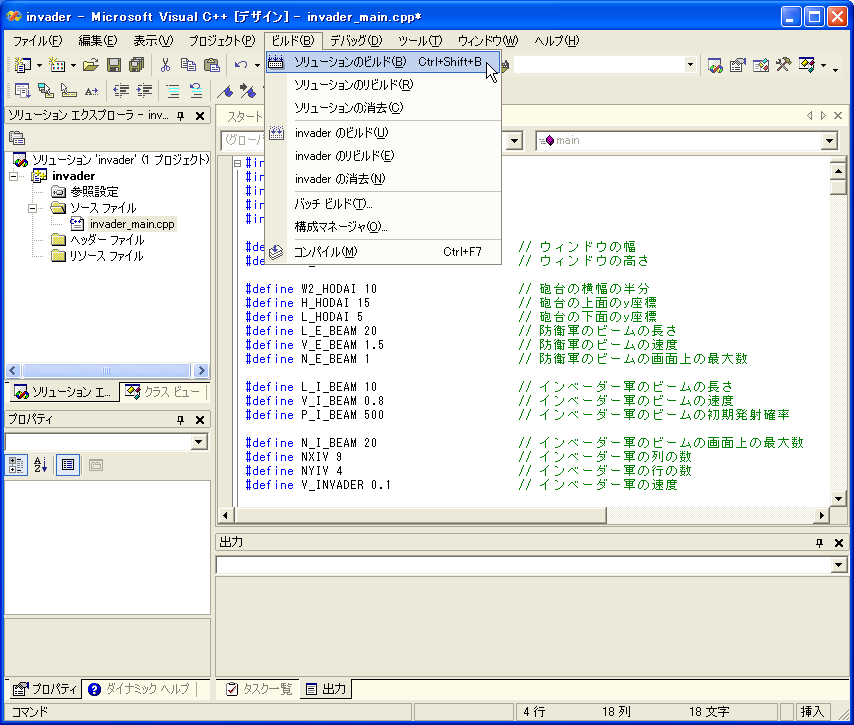Screen dimensions: 854x725
Task: Select コンパイル(M) from Build menu
Action: pyautogui.click(x=383, y=252)
